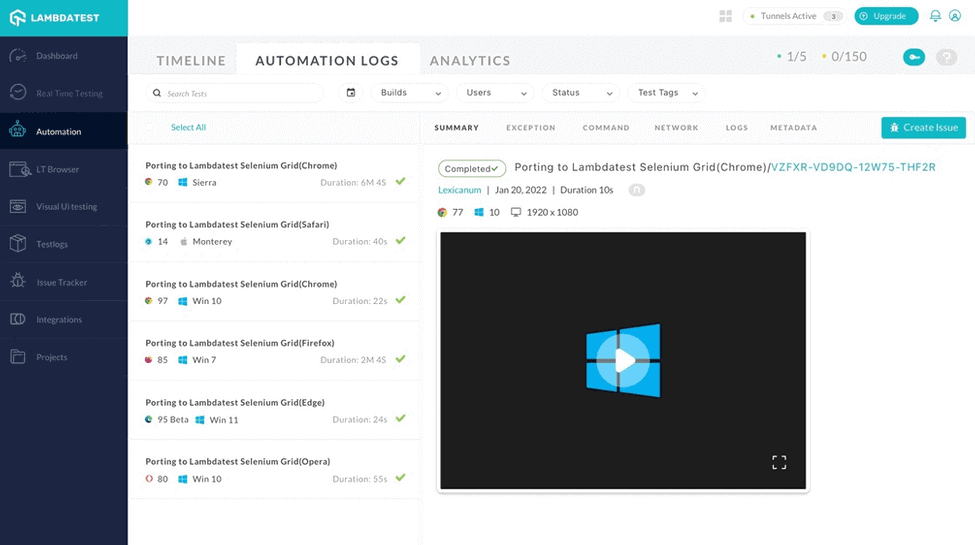Select the Chrome 97 Win 10 test

(x=274, y=292)
